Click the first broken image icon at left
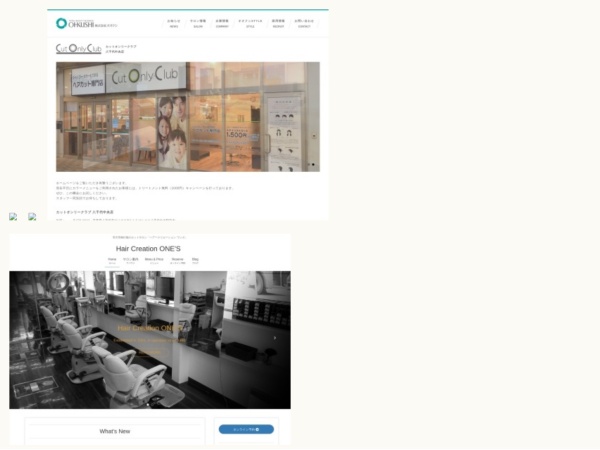The image size is (600, 450). (x=13, y=217)
